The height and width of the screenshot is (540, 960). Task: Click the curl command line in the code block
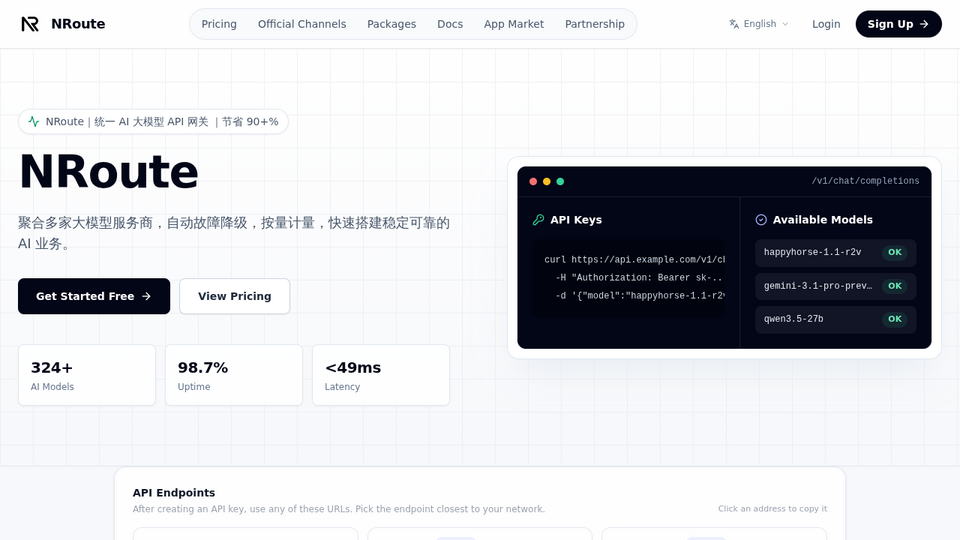click(x=634, y=260)
